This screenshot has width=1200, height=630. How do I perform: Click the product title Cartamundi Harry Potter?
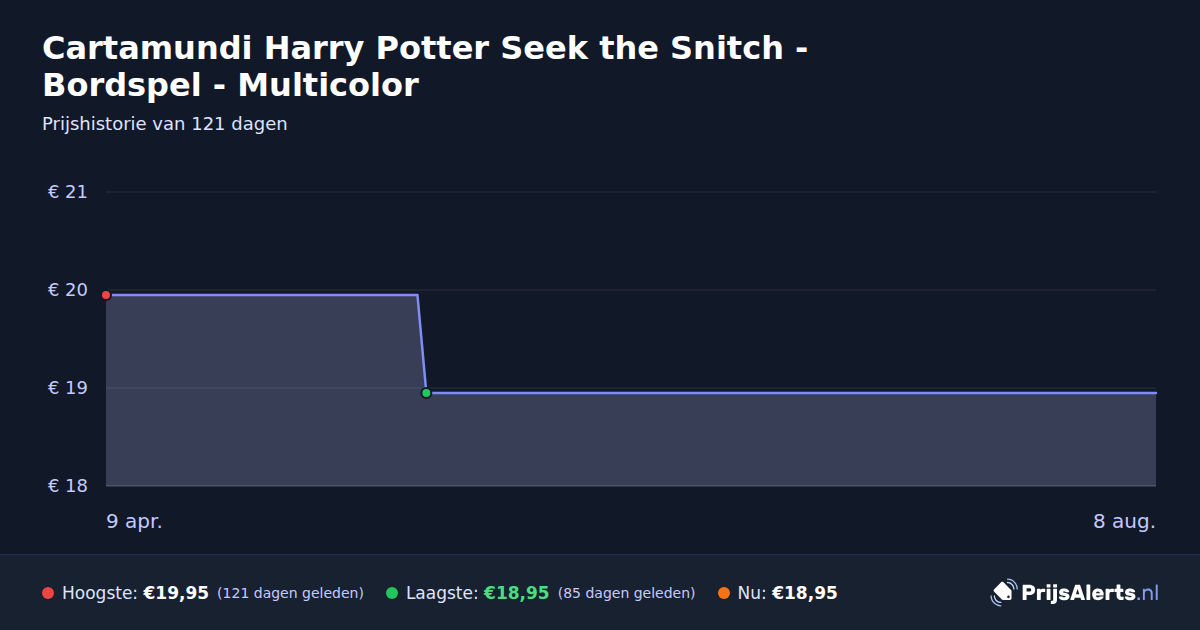426,66
